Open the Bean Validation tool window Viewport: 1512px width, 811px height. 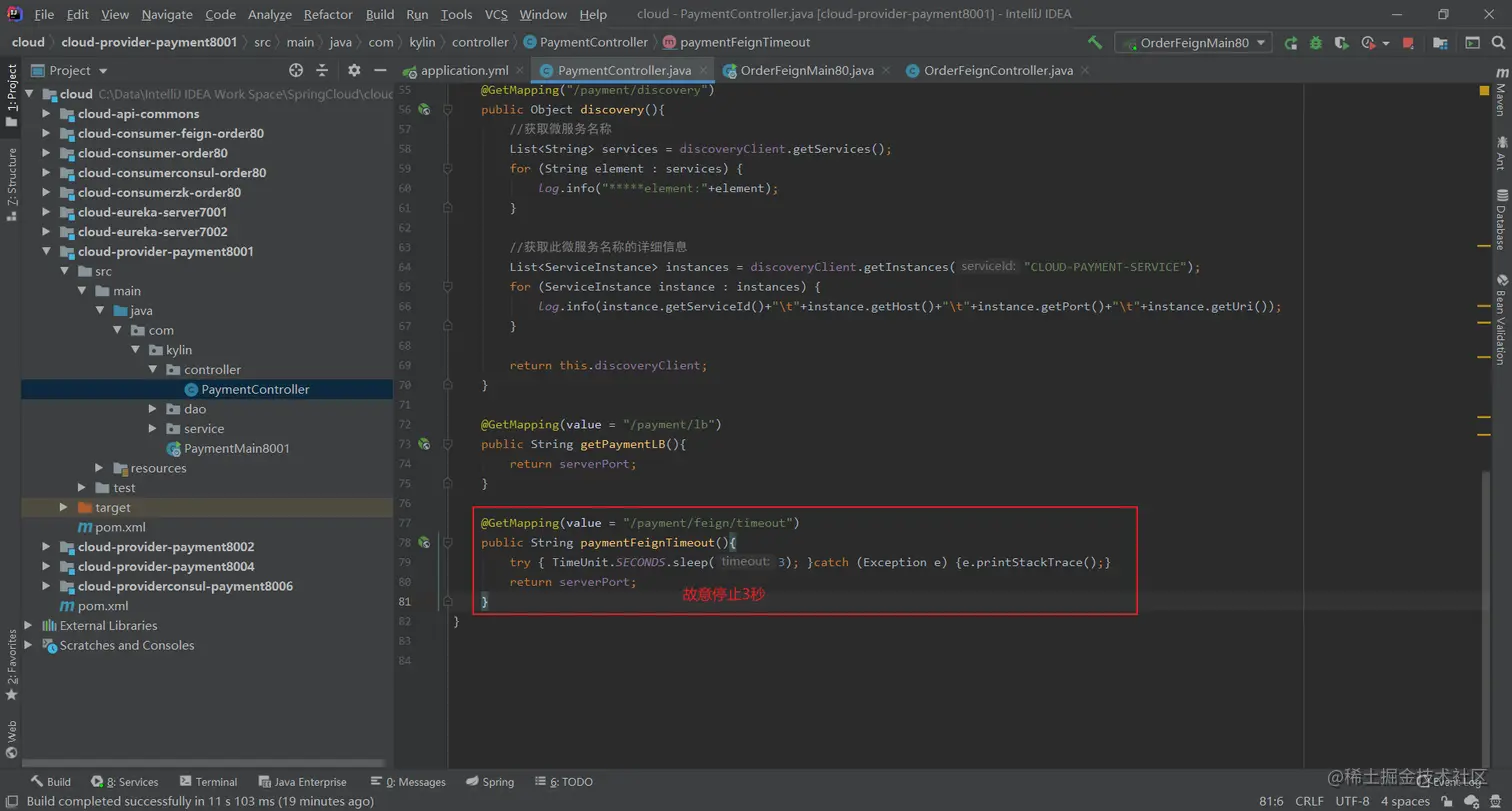(1500, 320)
